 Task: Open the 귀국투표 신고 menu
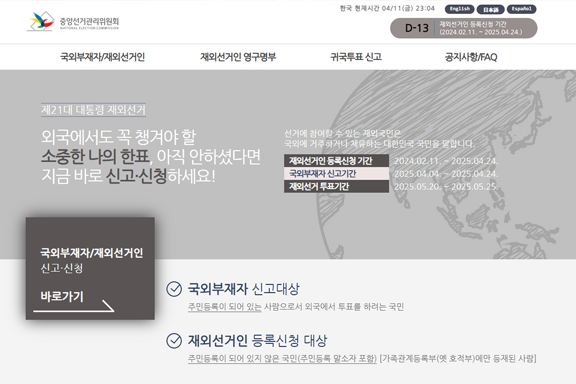pyautogui.click(x=356, y=57)
